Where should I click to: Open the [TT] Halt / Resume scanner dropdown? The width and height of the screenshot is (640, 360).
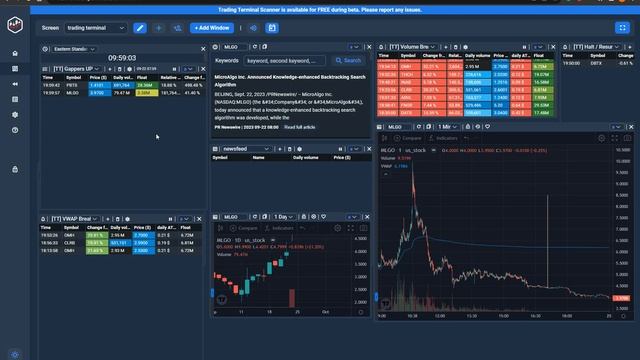596,47
